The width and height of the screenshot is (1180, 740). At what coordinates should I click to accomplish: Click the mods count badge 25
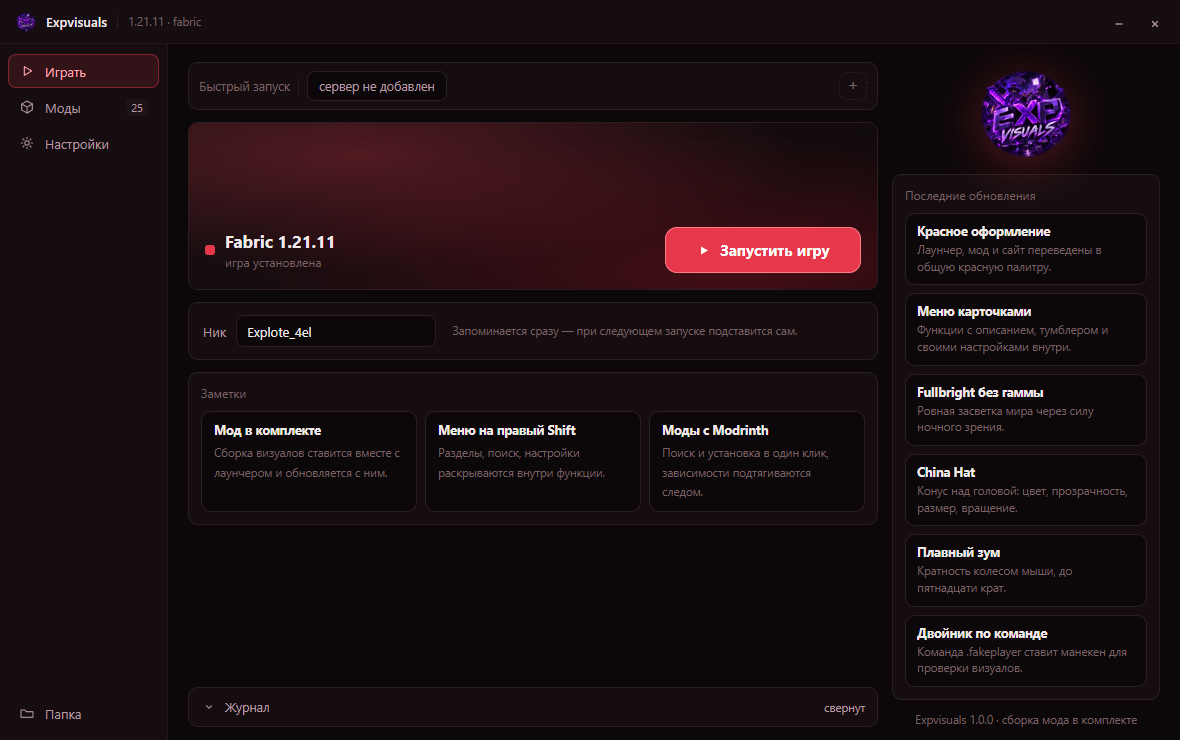[x=137, y=108]
